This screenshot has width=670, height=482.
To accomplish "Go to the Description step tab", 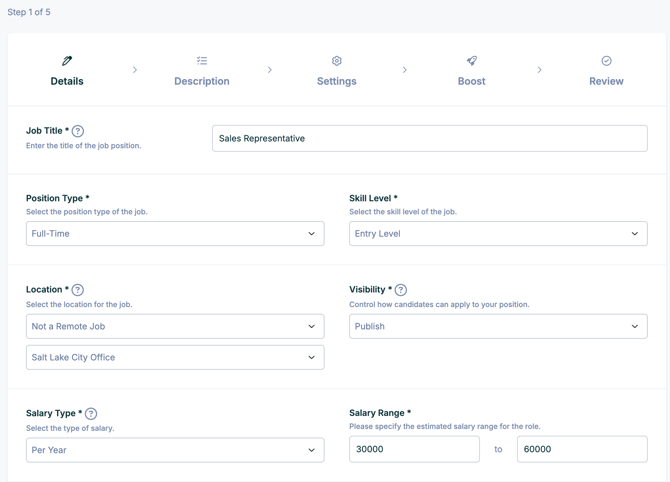I will (202, 81).
